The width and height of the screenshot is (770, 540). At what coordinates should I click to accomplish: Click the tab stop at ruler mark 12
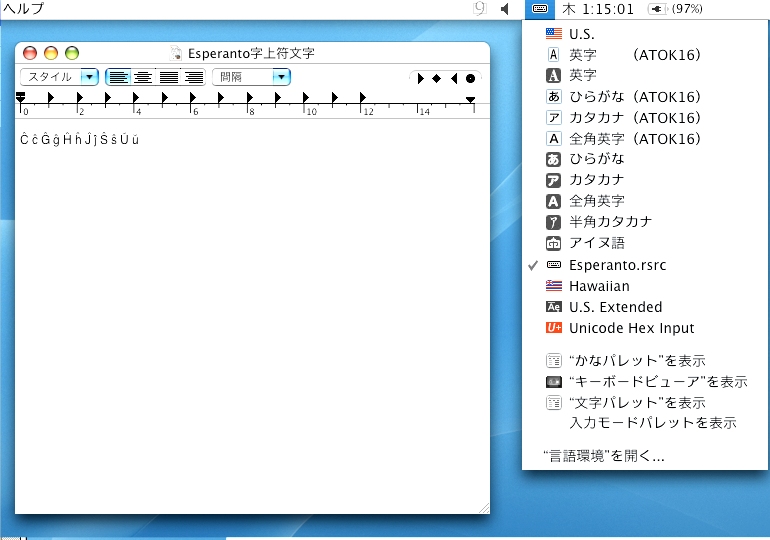pos(363,97)
